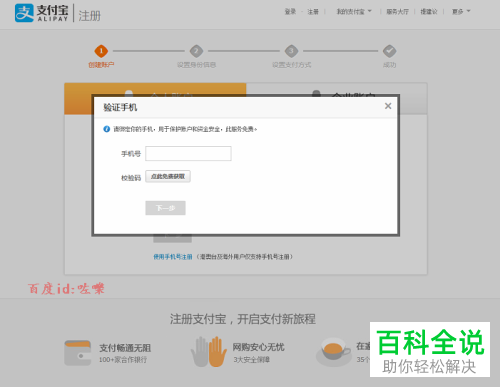
Task: Click the 下一步 button in the dialog
Action: [x=165, y=208]
